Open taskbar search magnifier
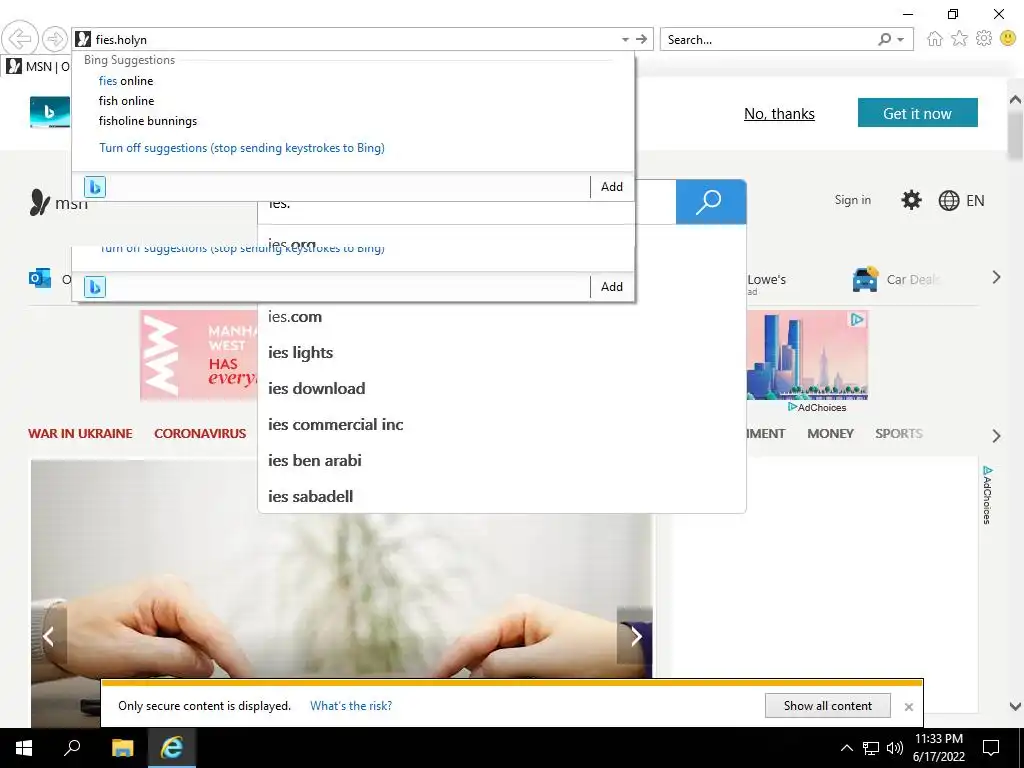The image size is (1024, 768). tap(72, 748)
